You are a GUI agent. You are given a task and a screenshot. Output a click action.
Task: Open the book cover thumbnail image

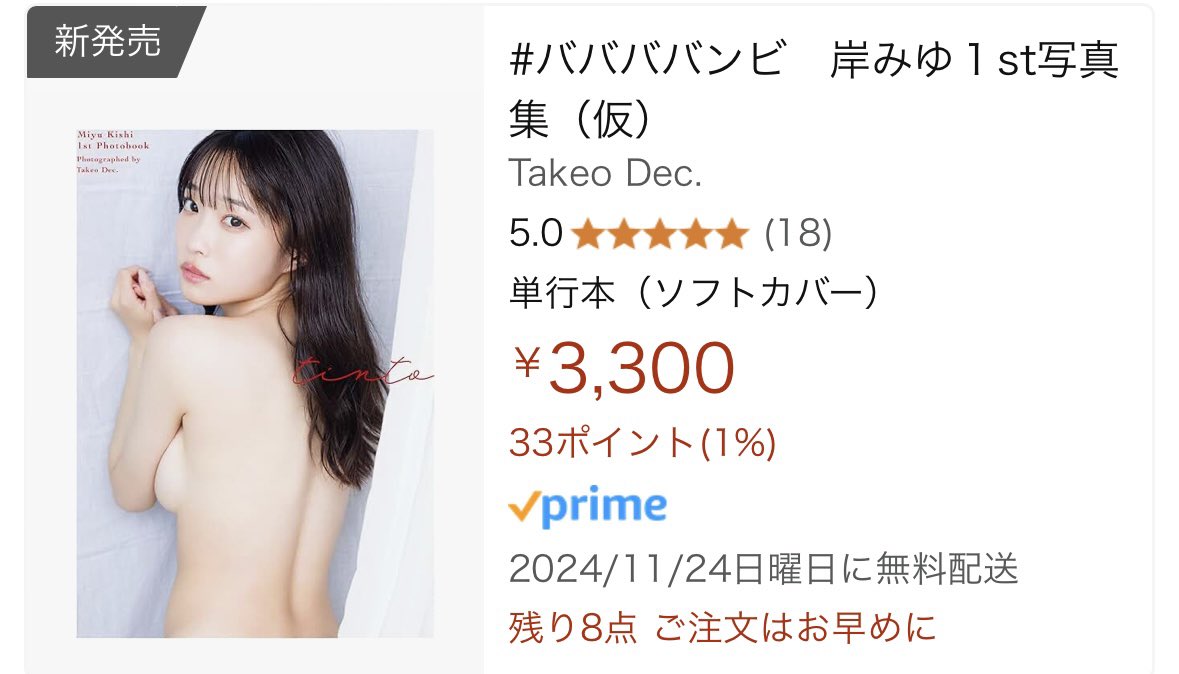[255, 384]
